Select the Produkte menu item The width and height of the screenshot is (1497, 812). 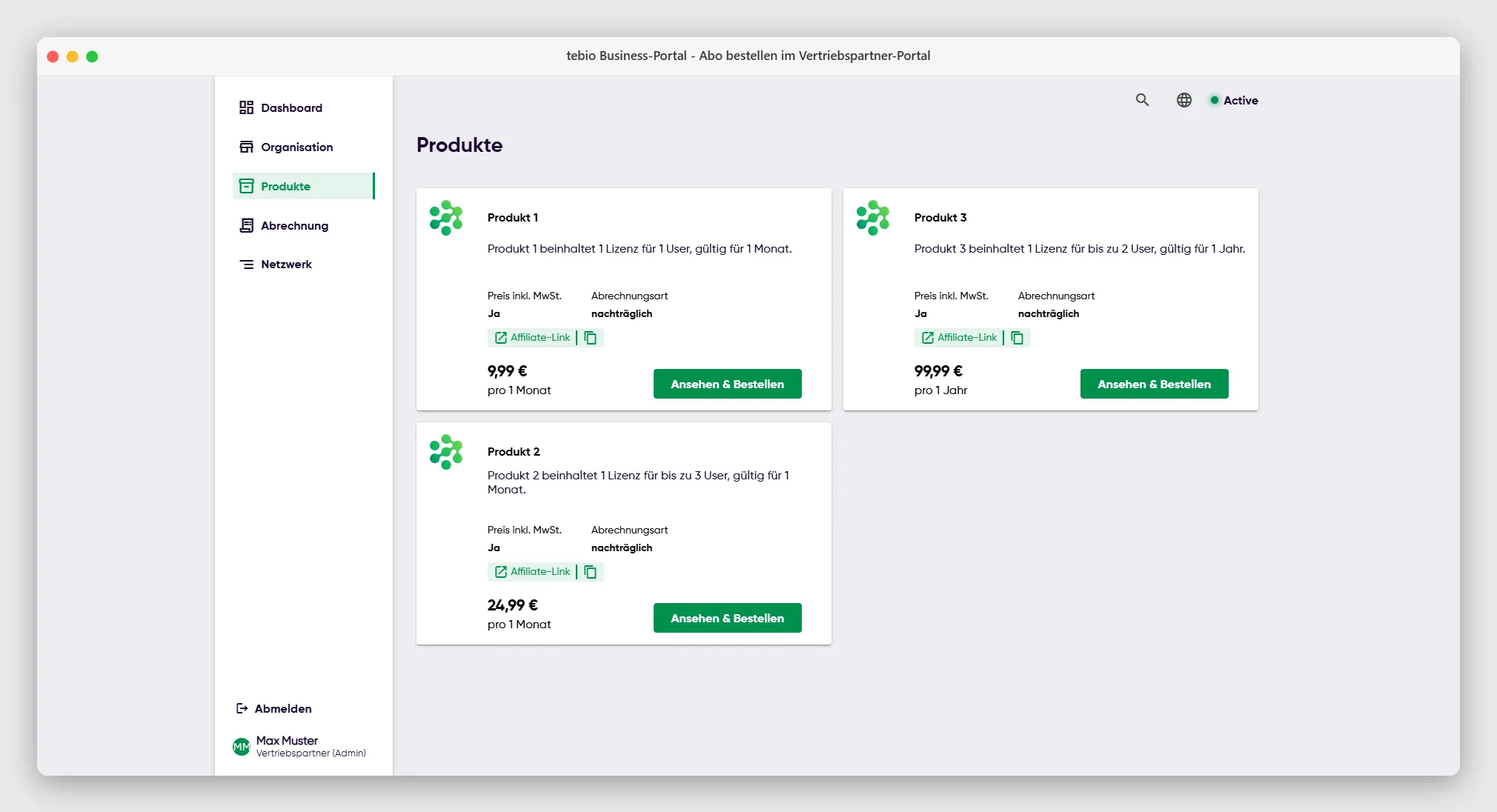coord(304,186)
